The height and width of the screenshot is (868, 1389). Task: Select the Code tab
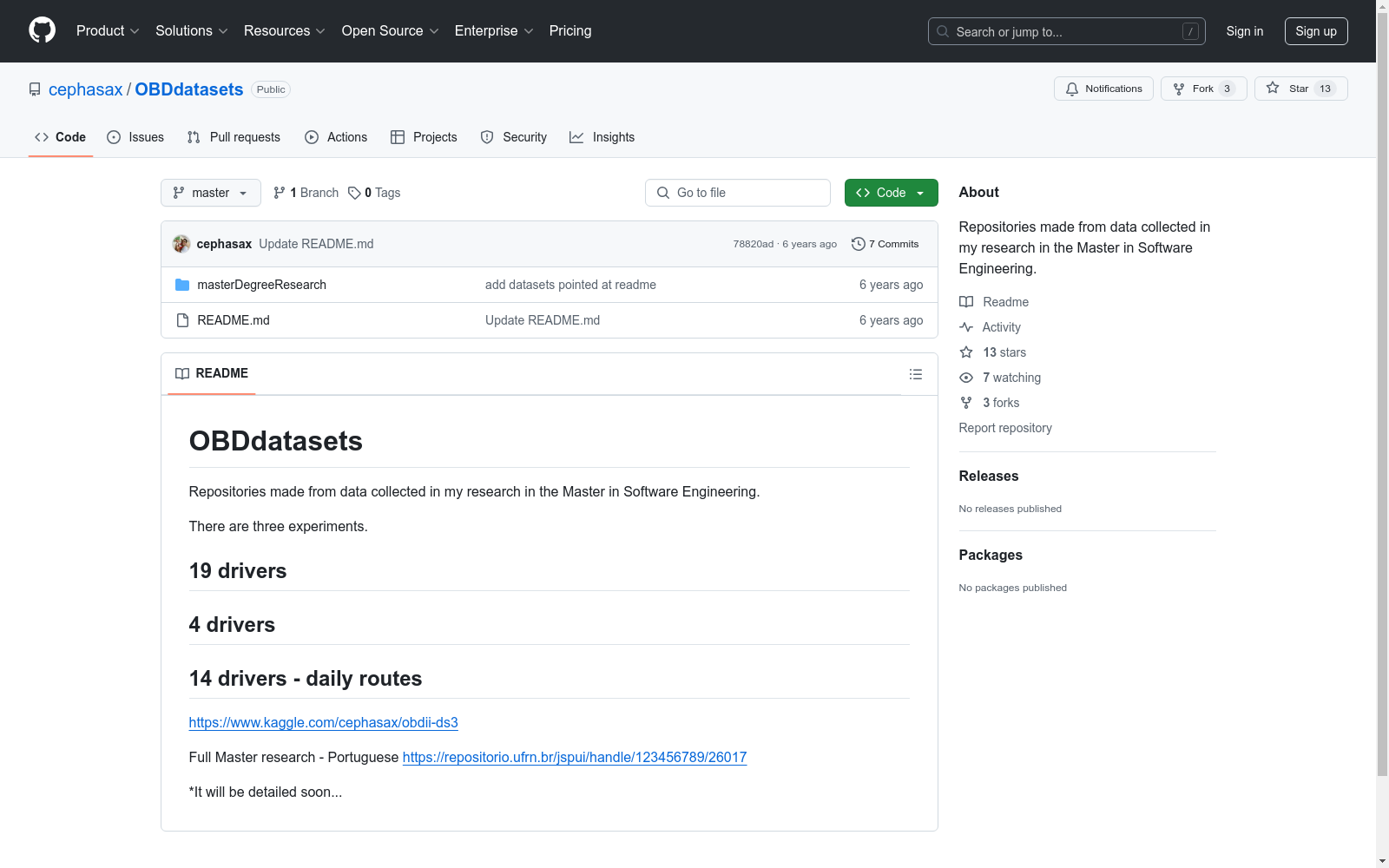pyautogui.click(x=61, y=137)
